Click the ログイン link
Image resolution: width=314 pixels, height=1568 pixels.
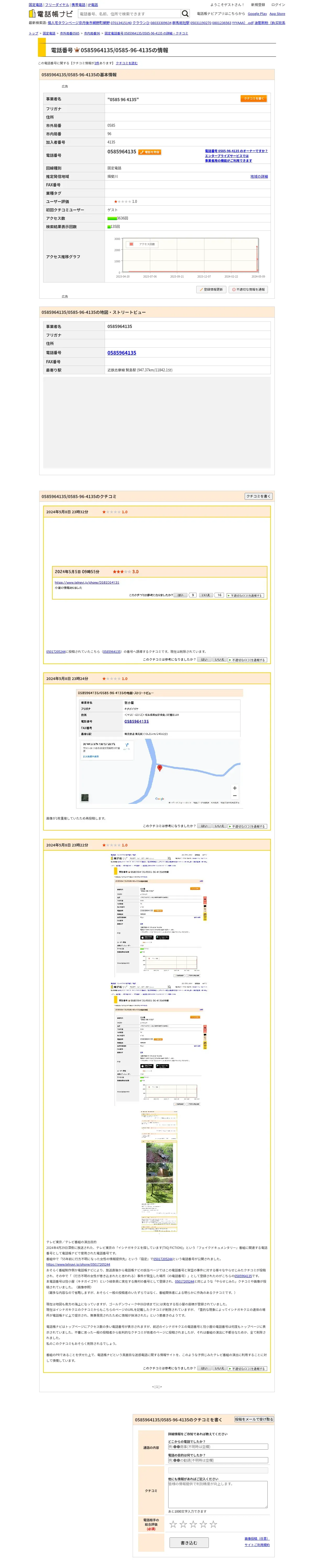(x=278, y=5)
